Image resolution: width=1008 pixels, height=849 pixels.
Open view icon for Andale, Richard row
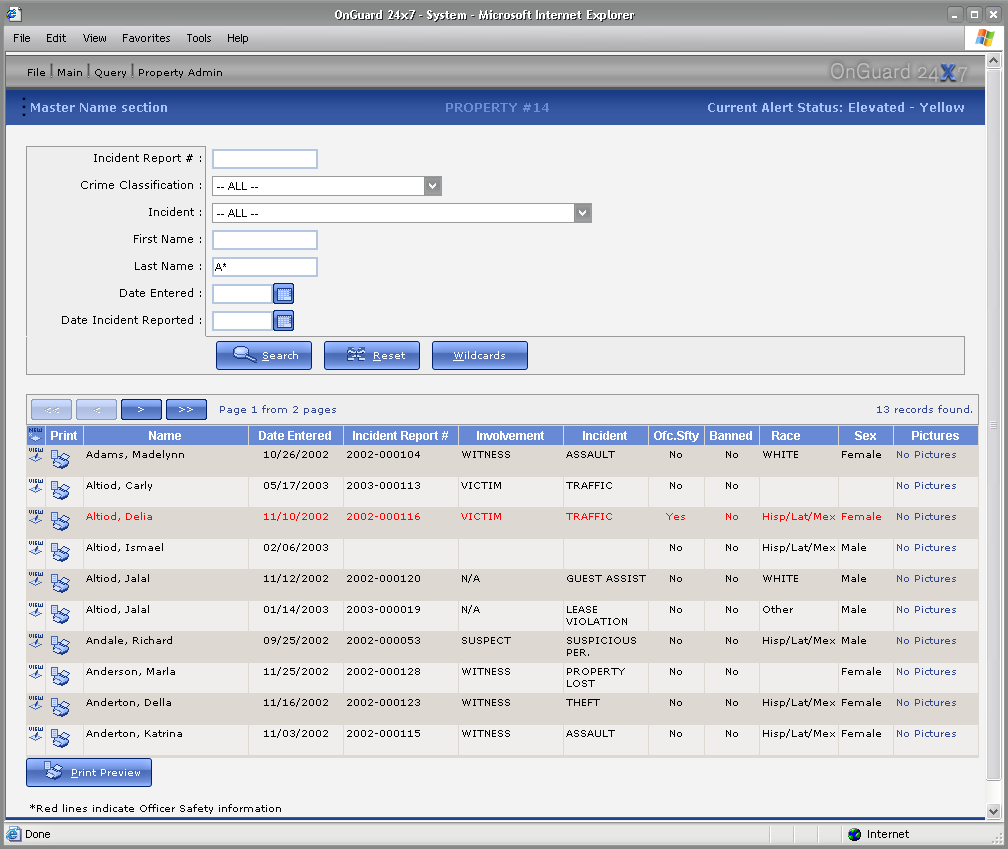(x=35, y=641)
